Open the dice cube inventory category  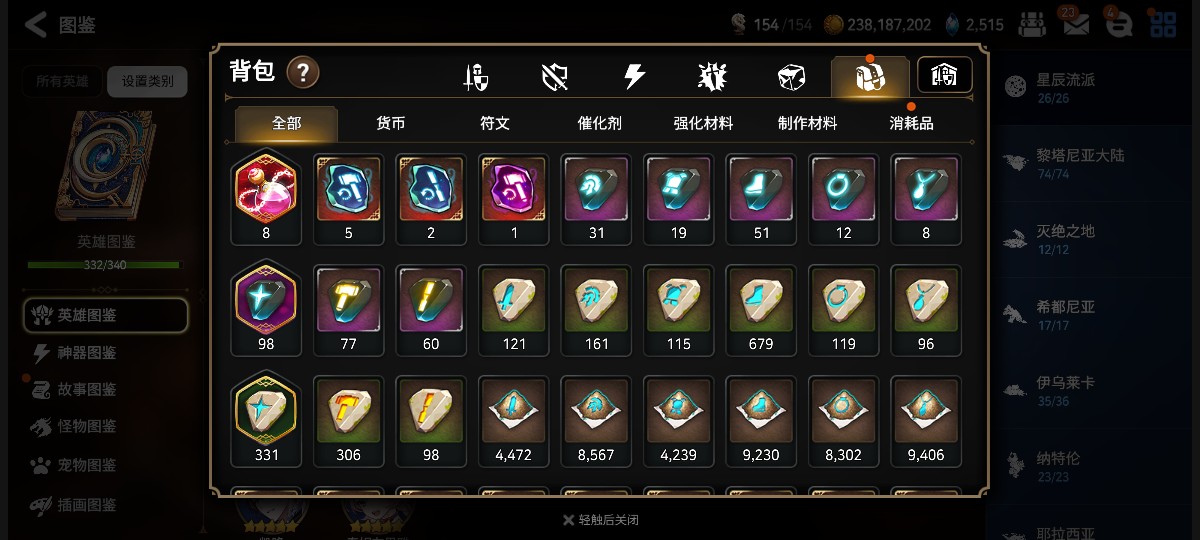pyautogui.click(x=791, y=77)
